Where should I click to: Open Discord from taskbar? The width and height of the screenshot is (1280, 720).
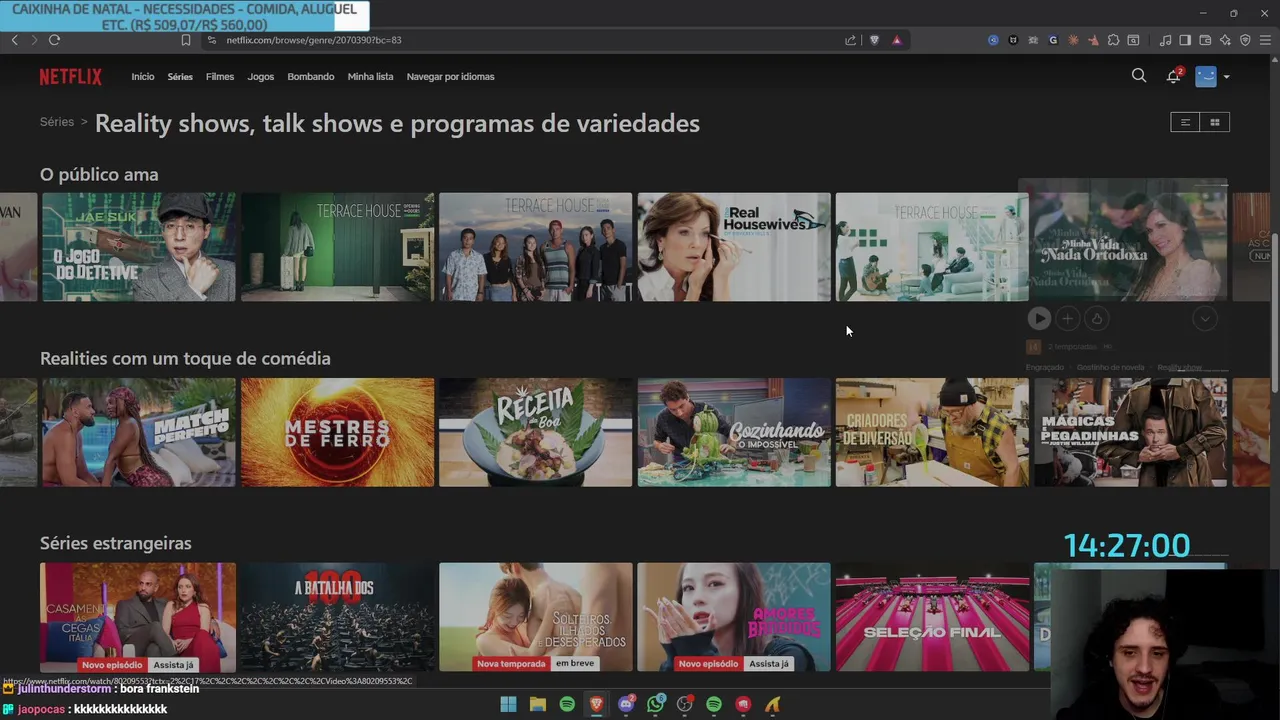pos(626,705)
